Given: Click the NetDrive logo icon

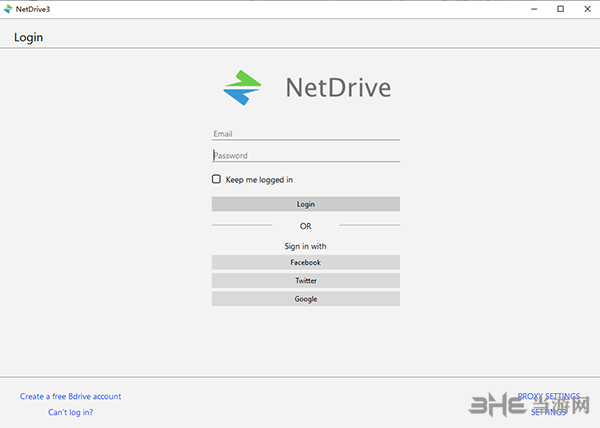Looking at the screenshot, I should [x=242, y=88].
